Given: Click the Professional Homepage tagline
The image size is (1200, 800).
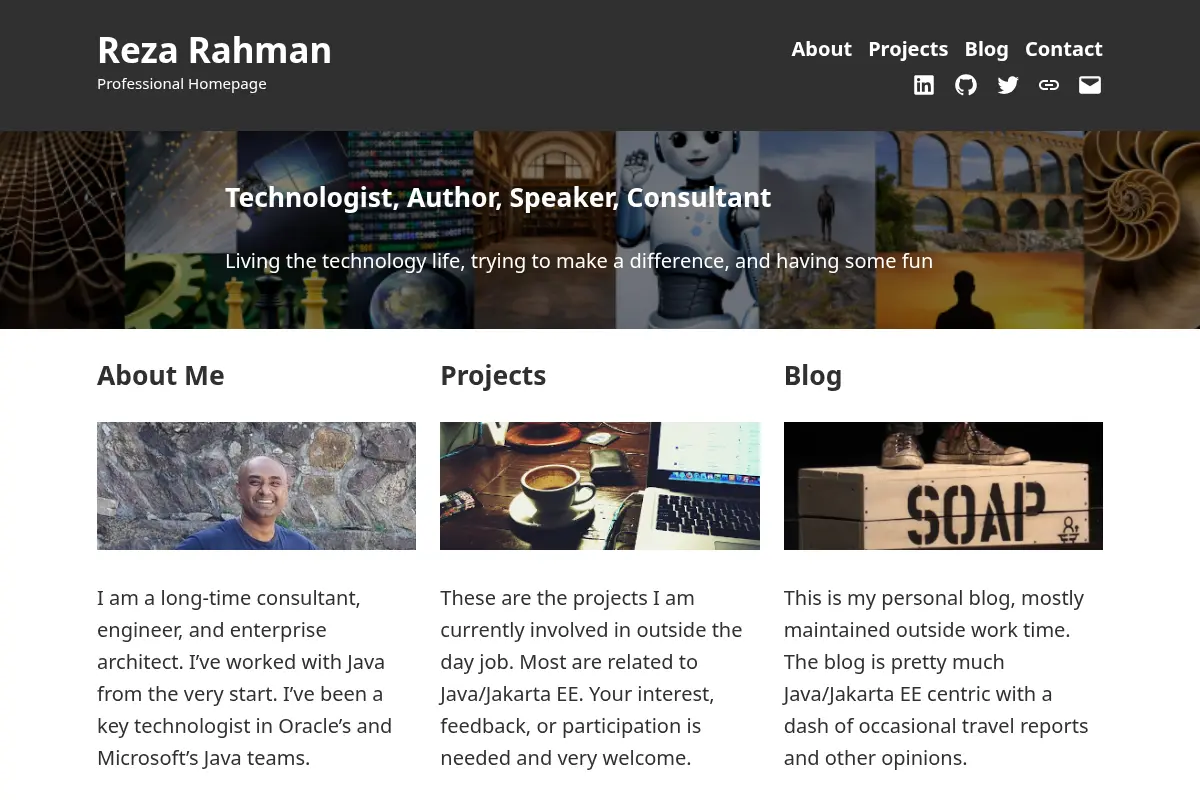Looking at the screenshot, I should [182, 84].
